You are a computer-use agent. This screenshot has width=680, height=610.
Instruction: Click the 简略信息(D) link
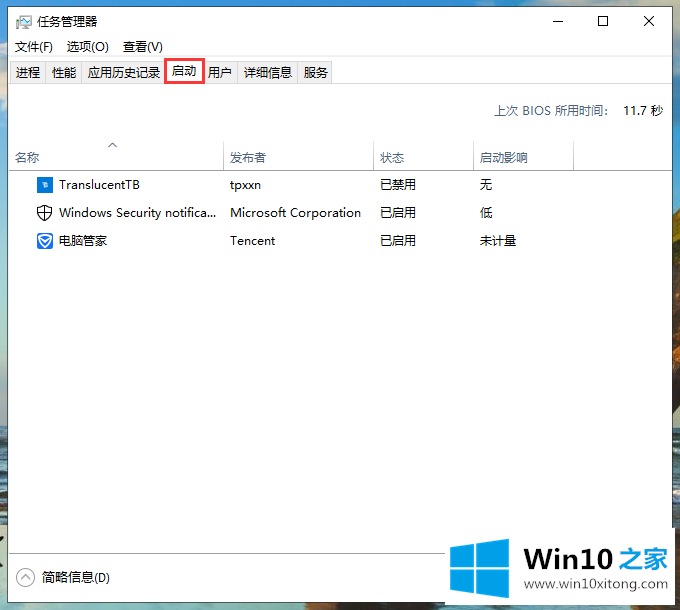click(76, 577)
